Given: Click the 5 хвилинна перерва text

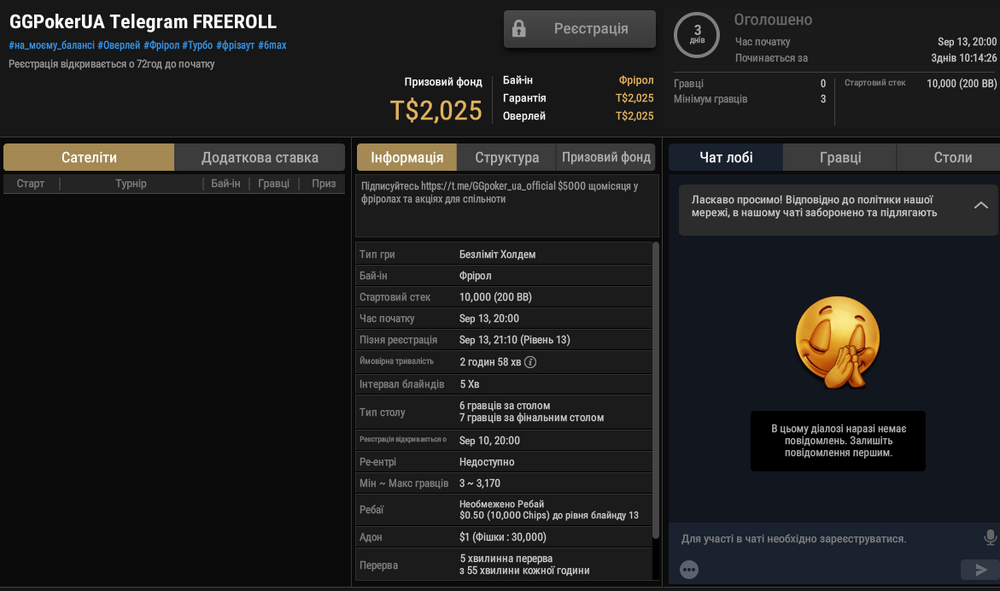Looking at the screenshot, I should click(x=506, y=558).
